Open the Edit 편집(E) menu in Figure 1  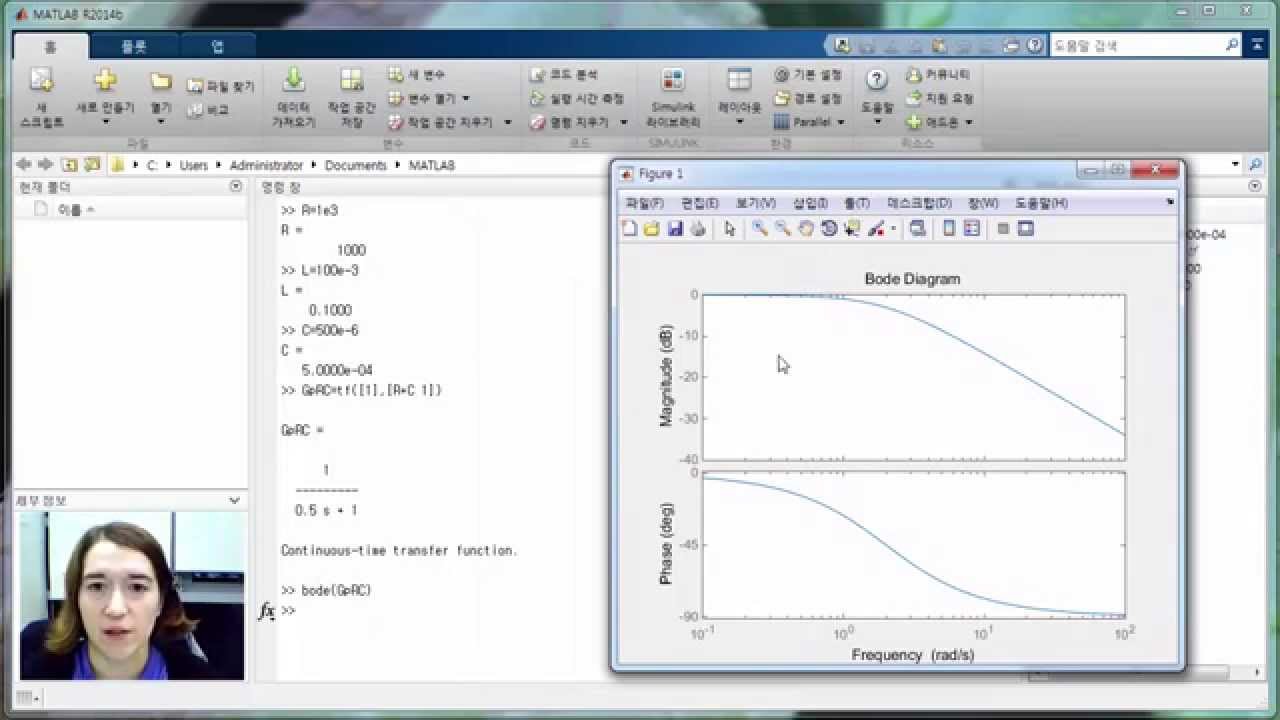point(700,203)
